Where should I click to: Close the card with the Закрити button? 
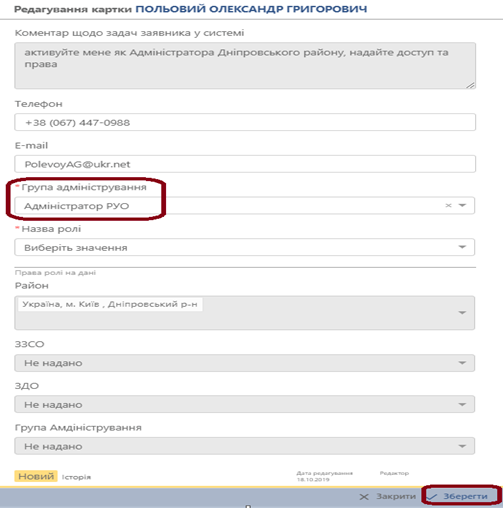tap(388, 496)
